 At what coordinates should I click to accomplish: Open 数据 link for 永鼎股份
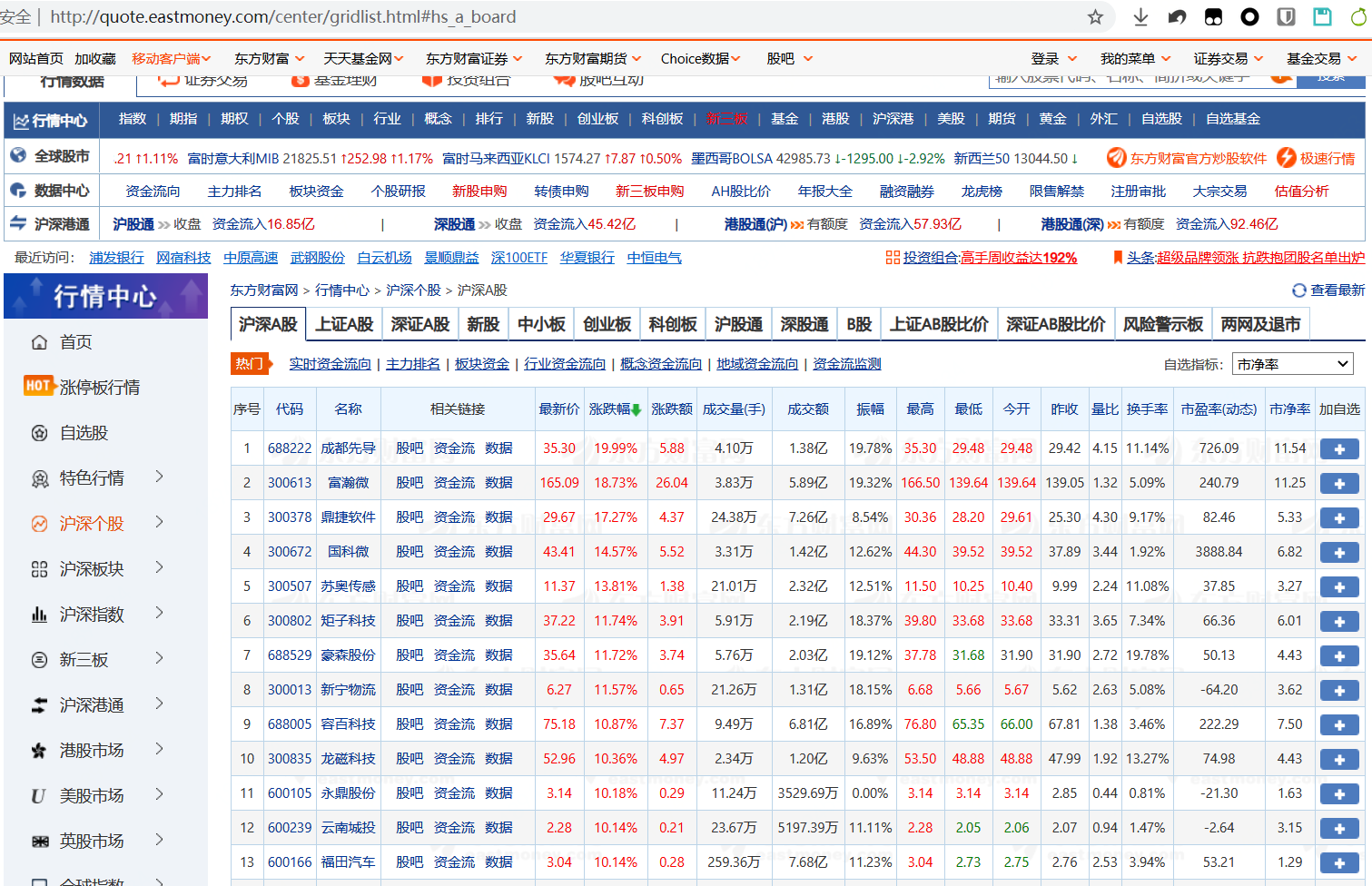click(x=498, y=793)
